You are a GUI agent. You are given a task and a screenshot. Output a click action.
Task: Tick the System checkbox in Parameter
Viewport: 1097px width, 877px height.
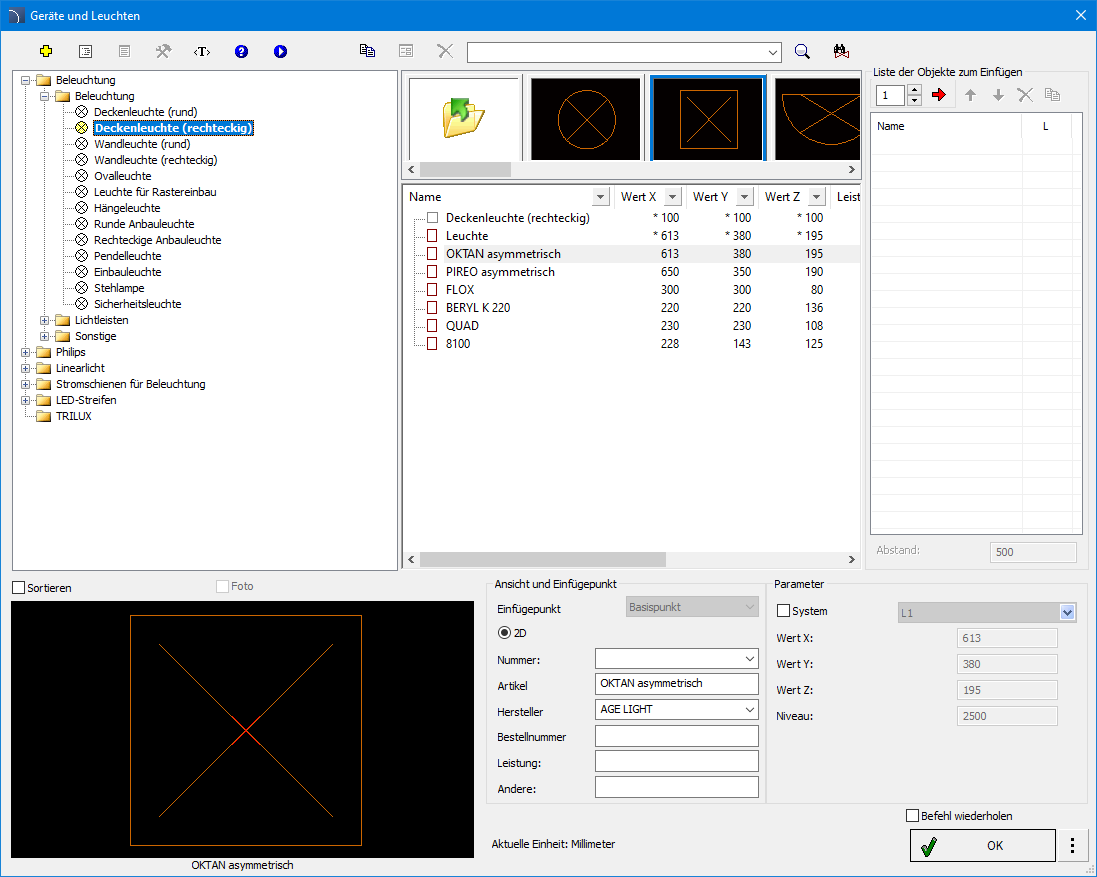coord(783,611)
